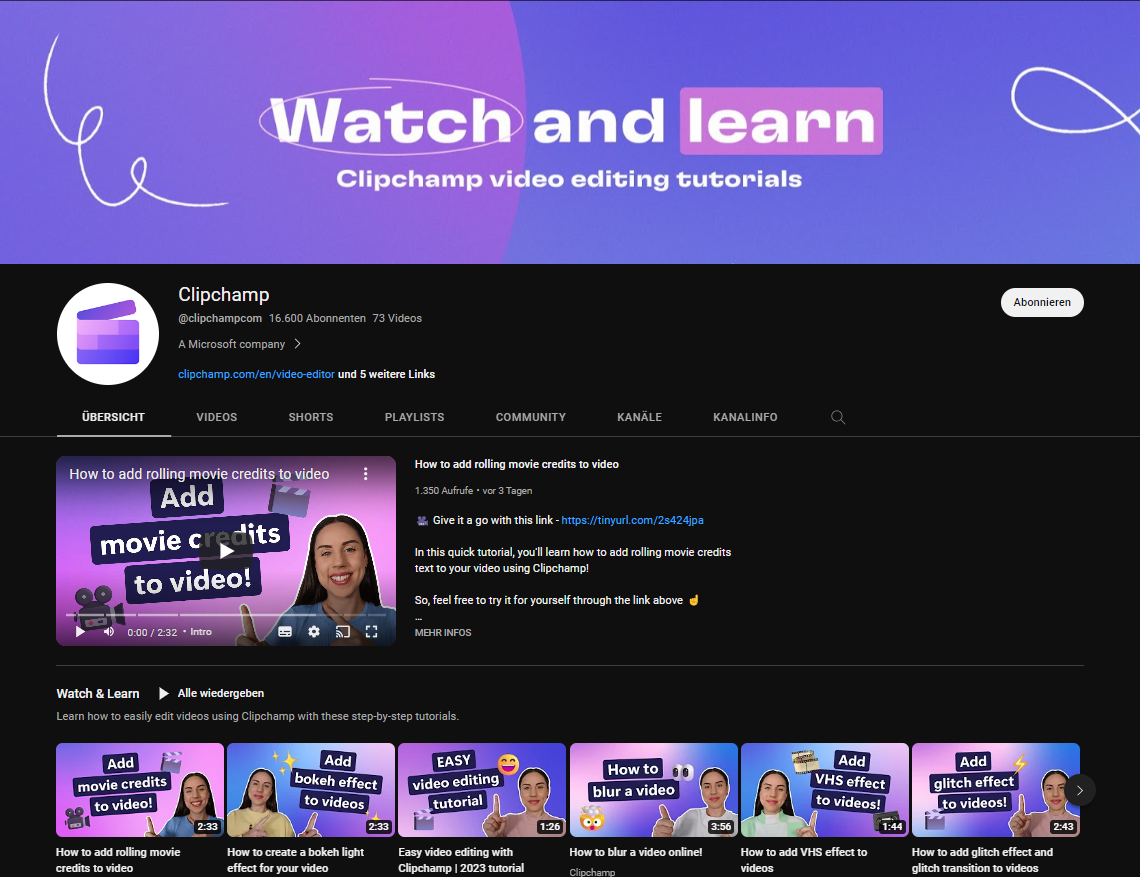The width and height of the screenshot is (1140, 877).
Task: Click the 'How to blur a video online!' title
Action: point(636,852)
